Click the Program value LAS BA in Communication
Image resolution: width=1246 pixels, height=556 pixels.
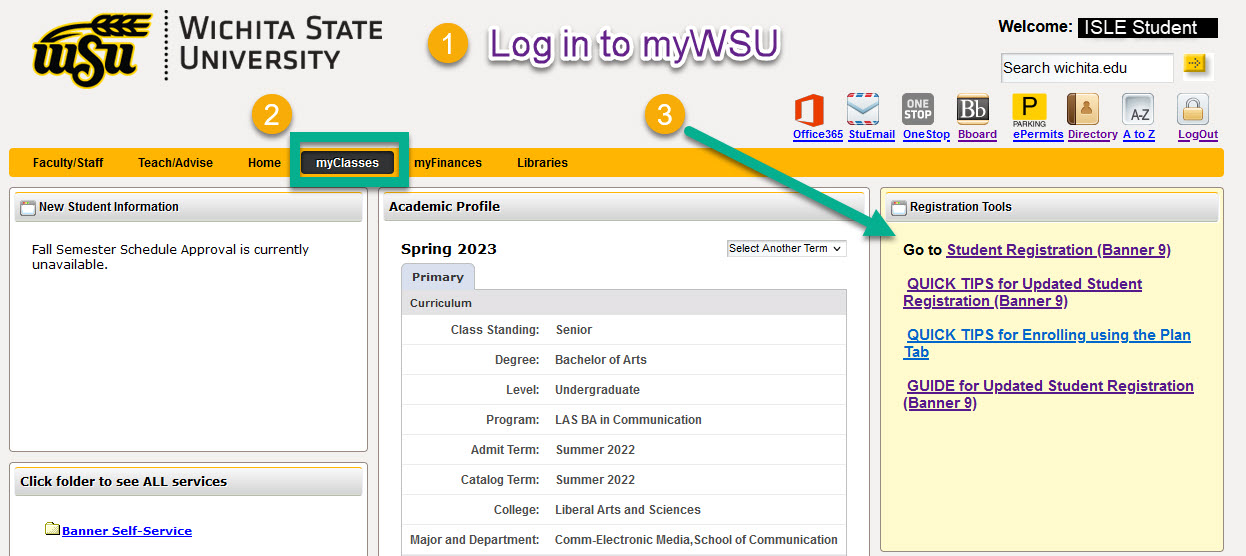pyautogui.click(x=628, y=420)
